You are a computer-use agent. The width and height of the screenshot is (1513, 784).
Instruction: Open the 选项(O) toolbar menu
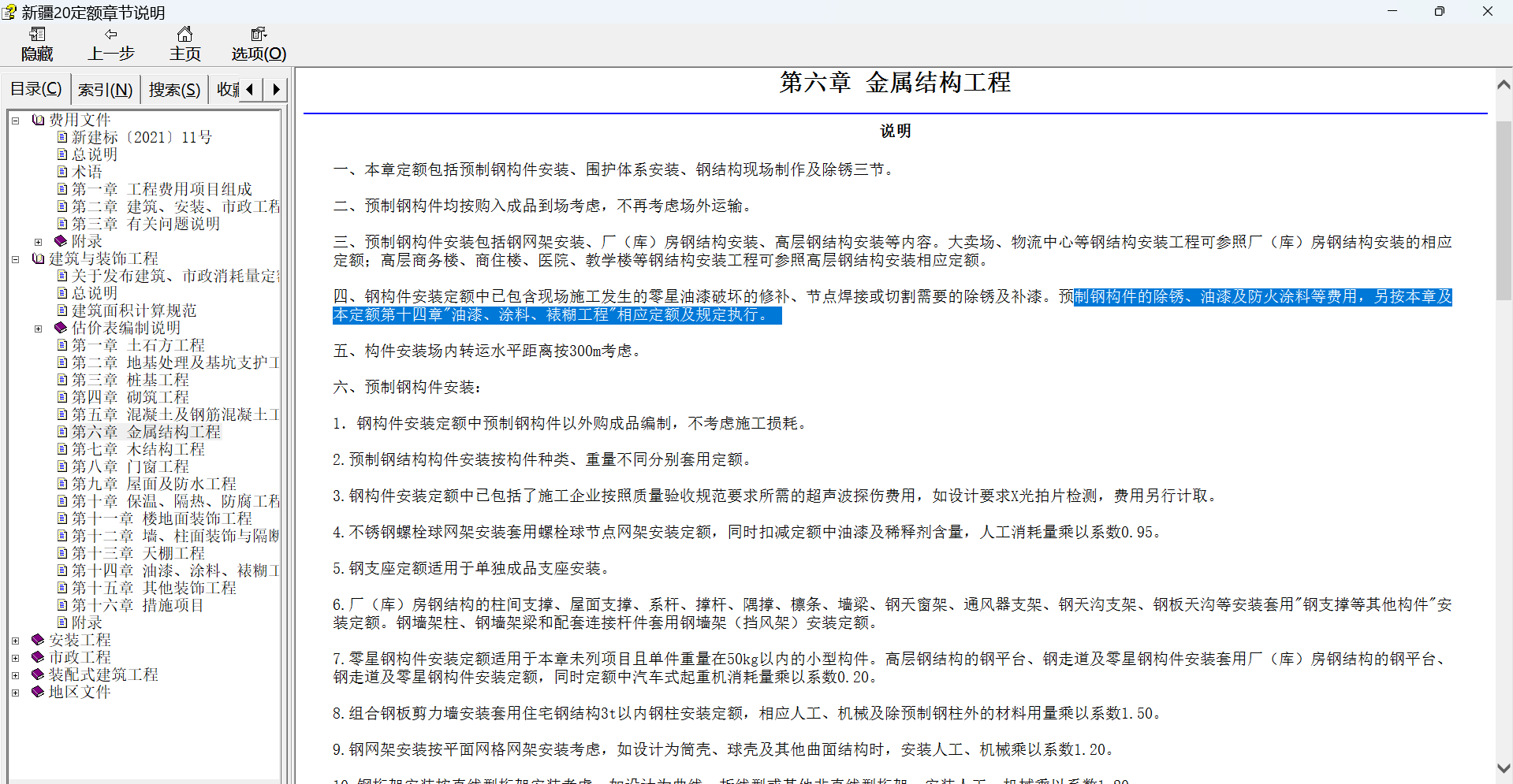coord(259,44)
